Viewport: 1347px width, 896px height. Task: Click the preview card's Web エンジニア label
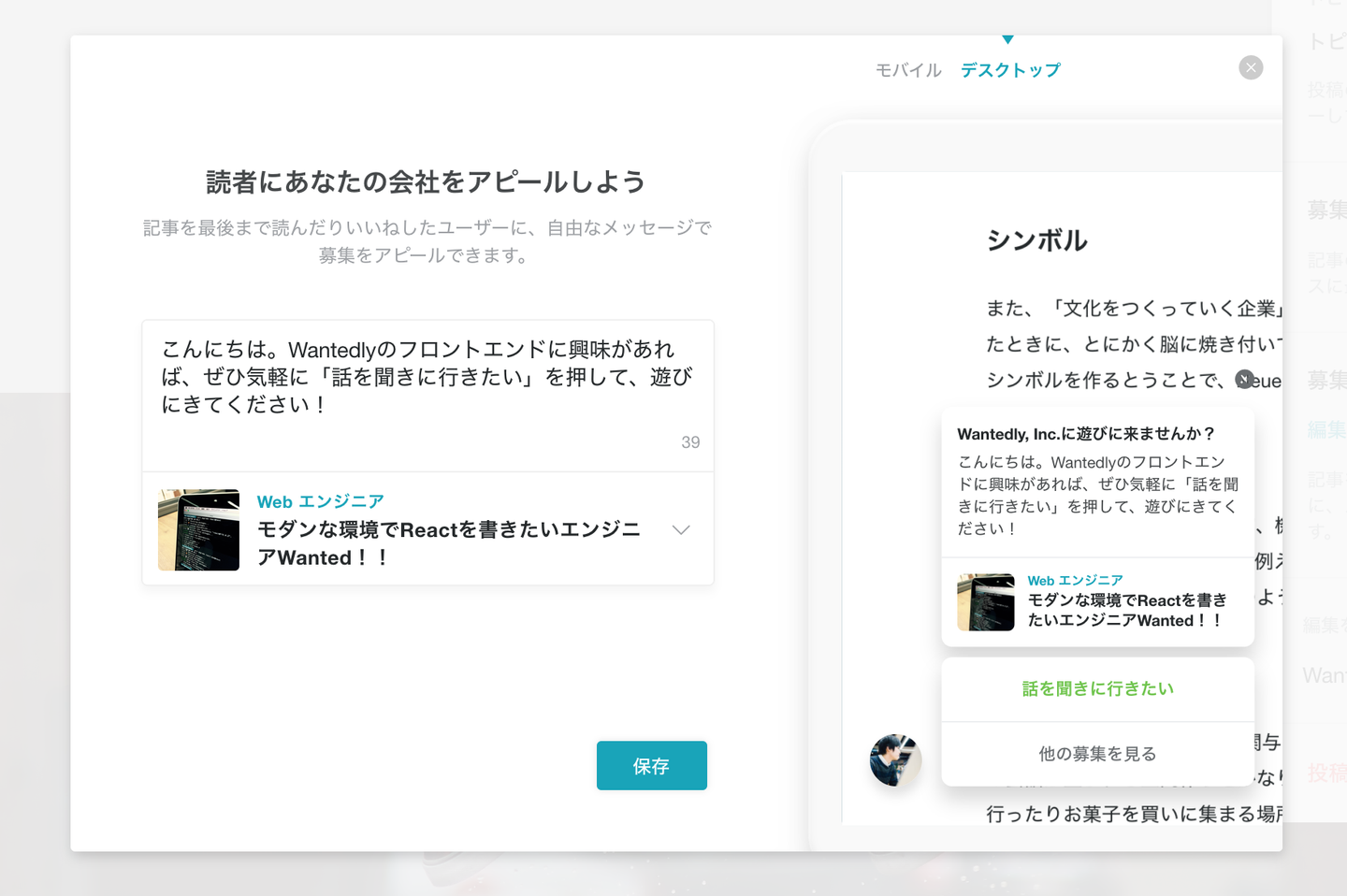click(1075, 581)
